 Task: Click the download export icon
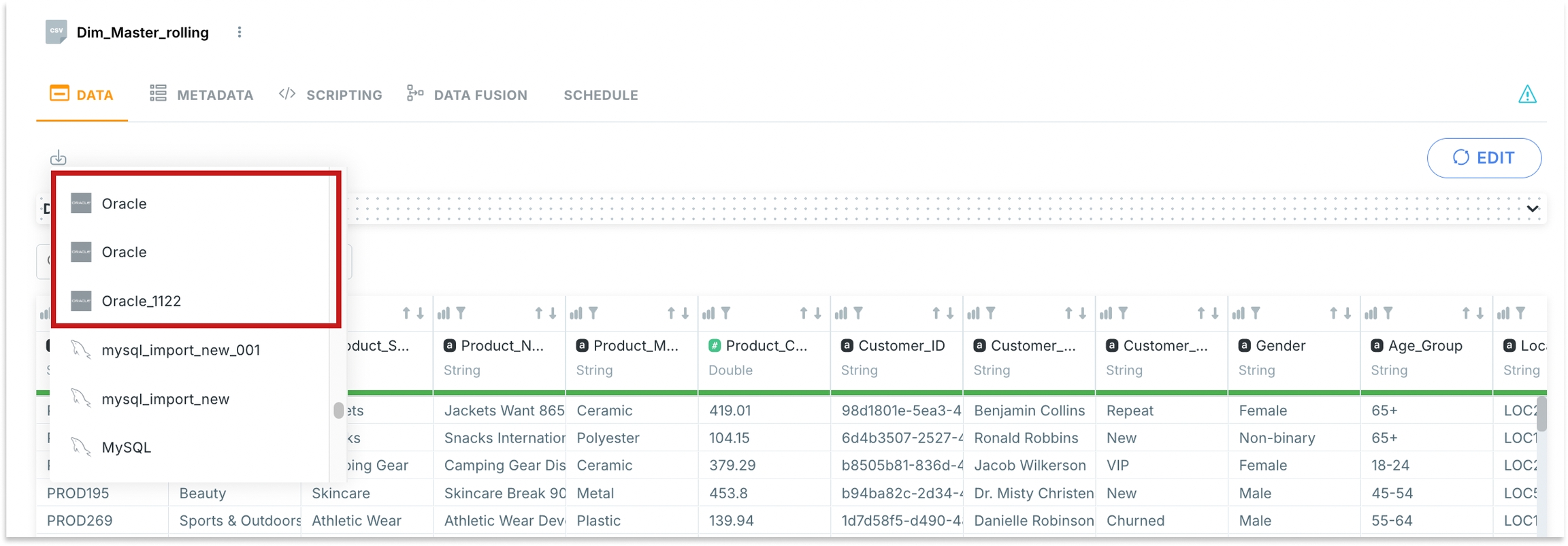59,158
